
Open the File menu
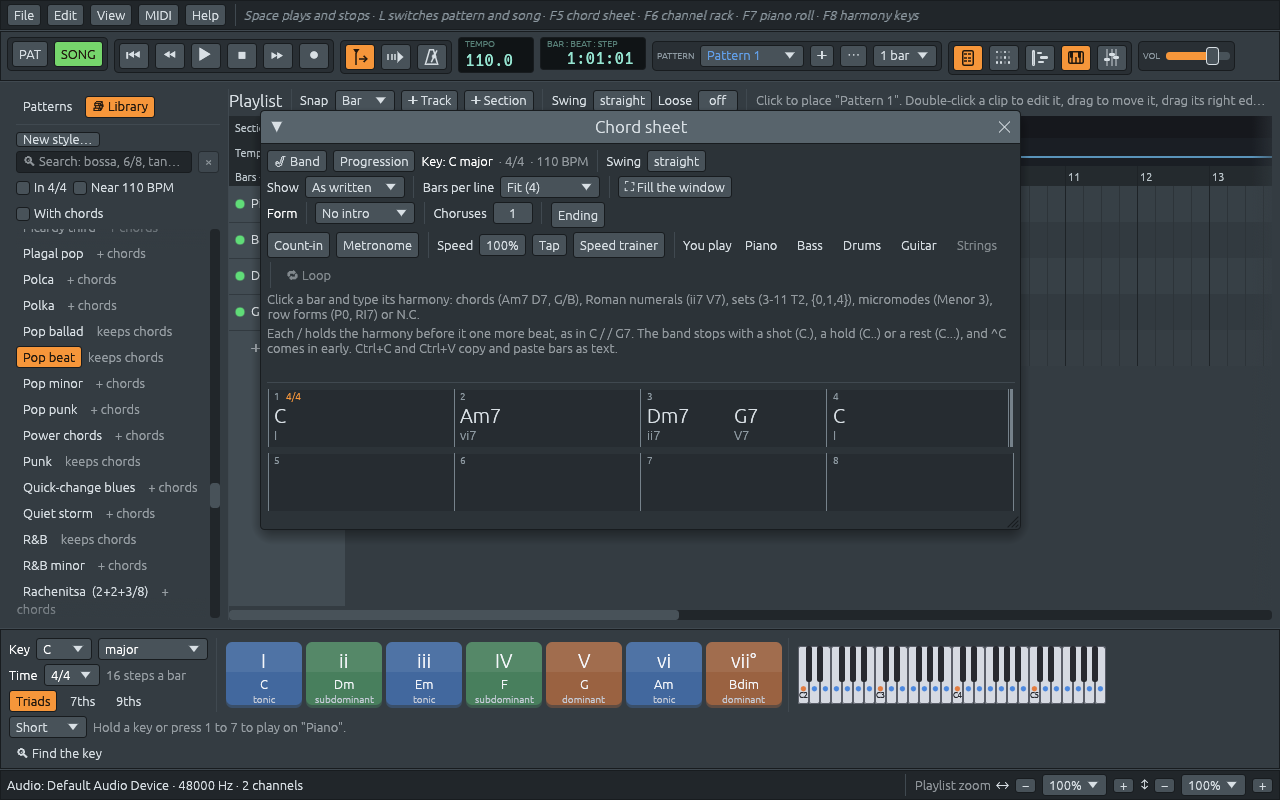24,16
